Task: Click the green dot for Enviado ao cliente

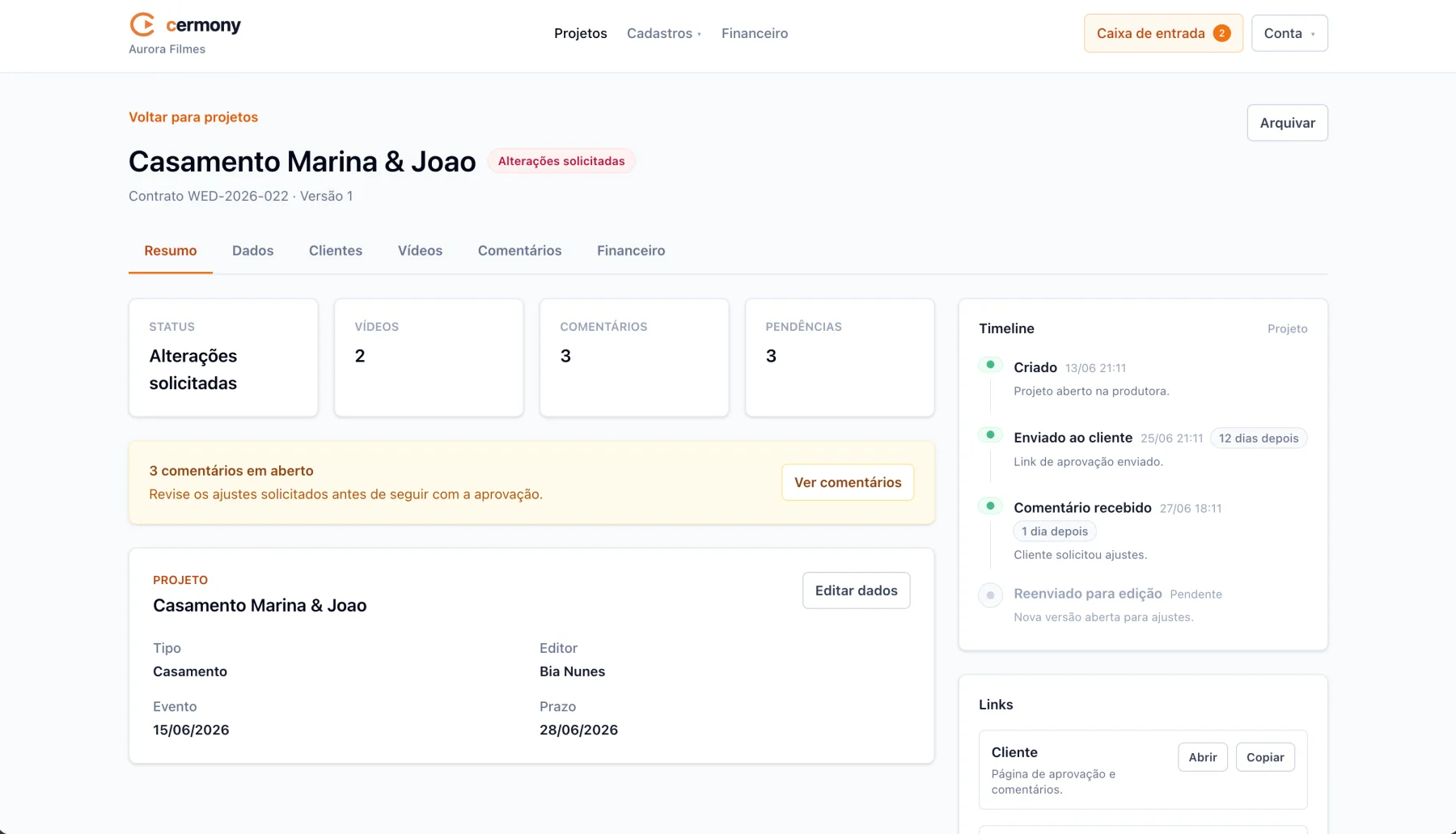Action: click(990, 435)
